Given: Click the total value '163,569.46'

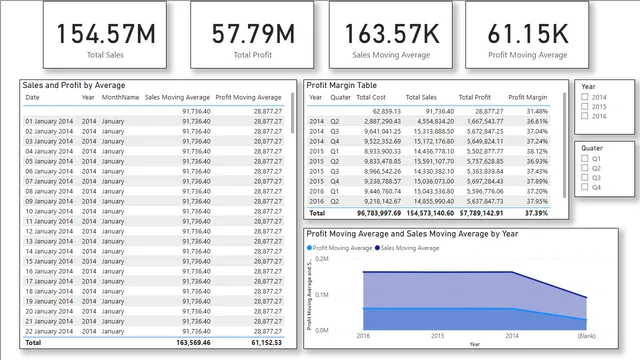Looking at the screenshot, I should click(193, 342).
